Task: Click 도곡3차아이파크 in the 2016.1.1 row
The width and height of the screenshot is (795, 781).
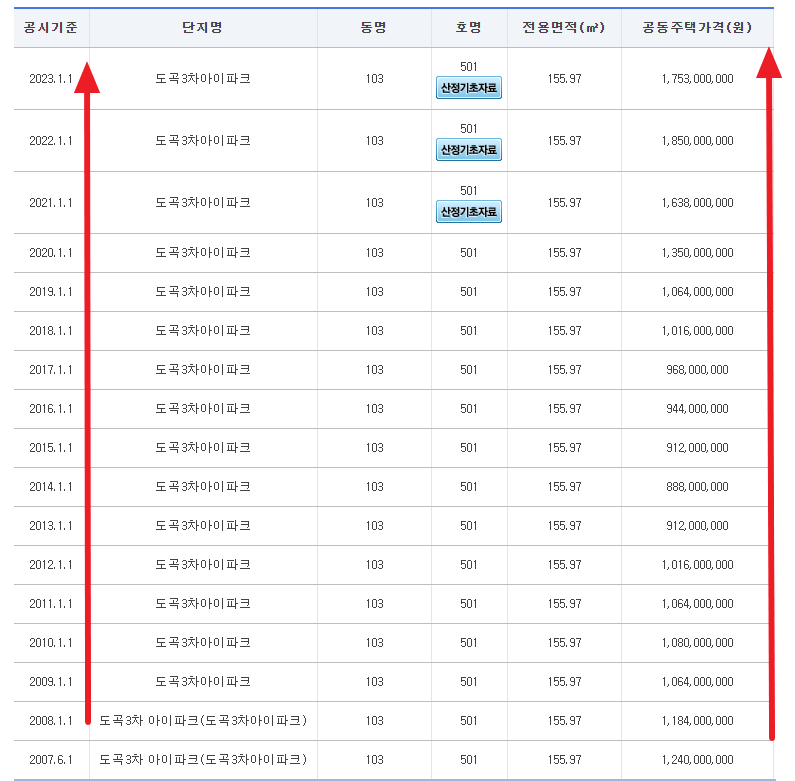Action: click(x=203, y=409)
